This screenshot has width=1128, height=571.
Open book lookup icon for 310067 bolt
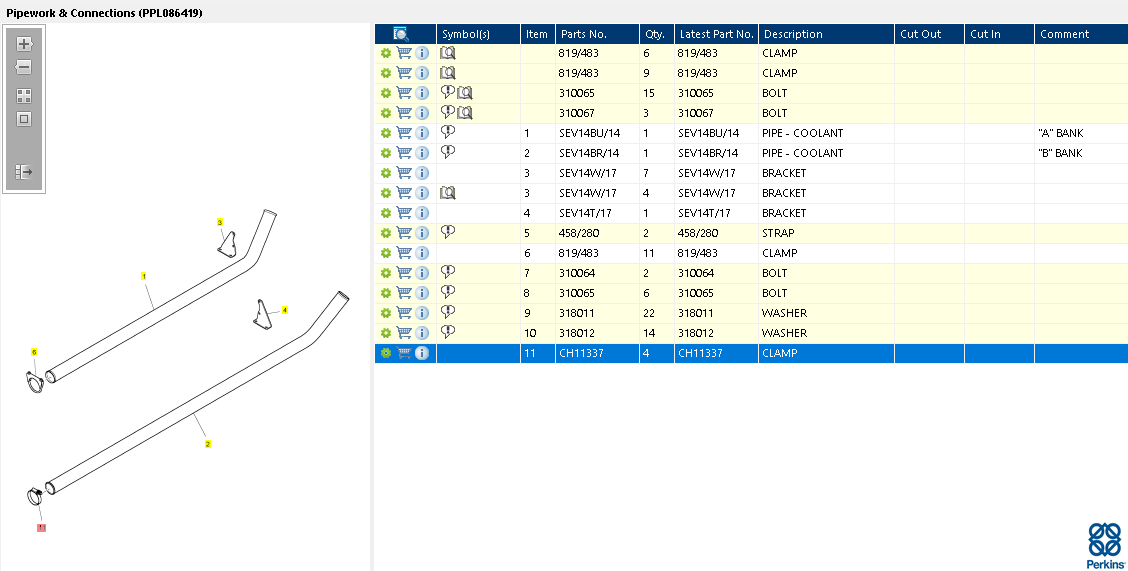[465, 113]
